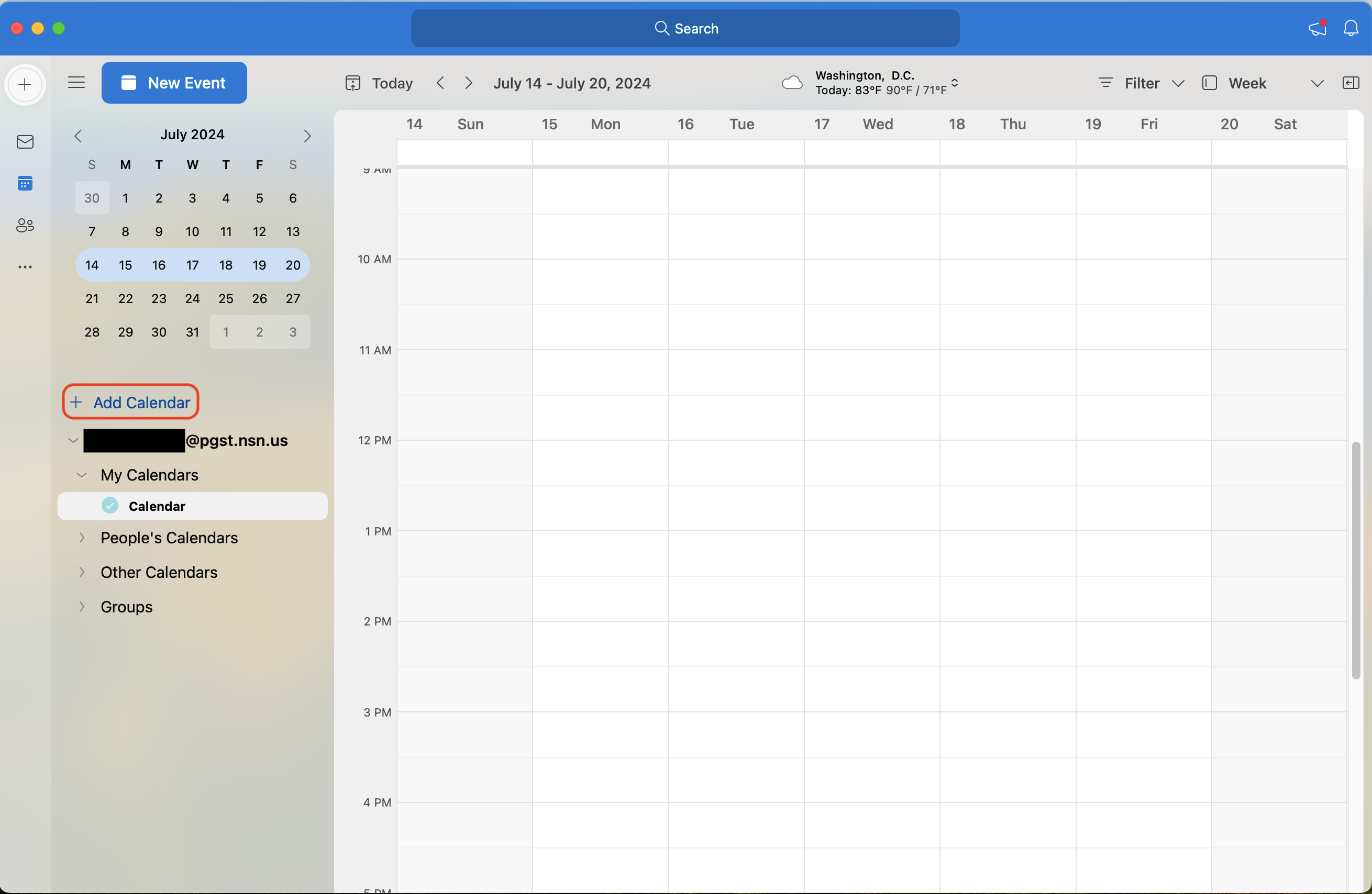
Task: Click the Add Calendar link
Action: (131, 402)
